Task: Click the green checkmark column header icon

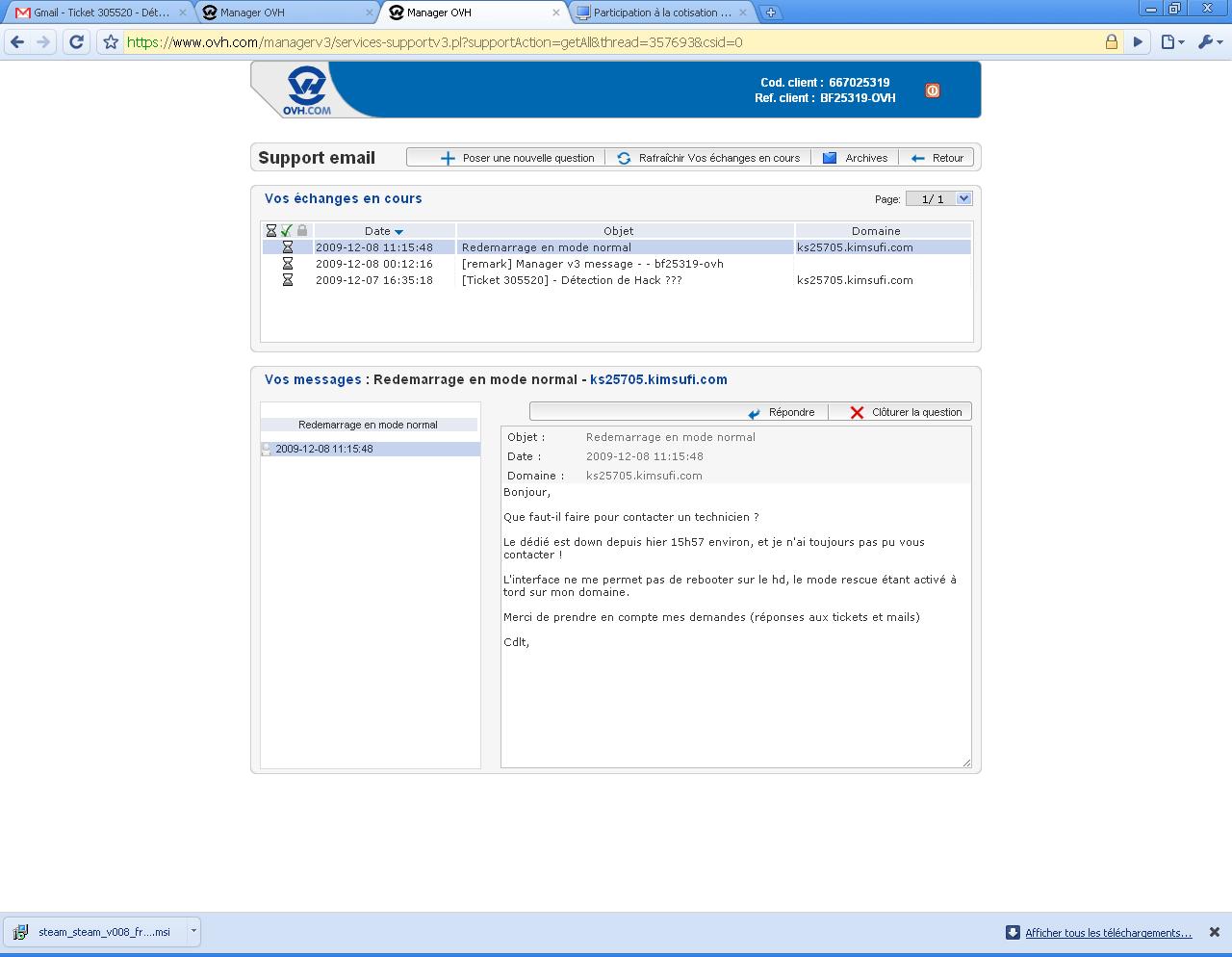Action: tap(287, 231)
